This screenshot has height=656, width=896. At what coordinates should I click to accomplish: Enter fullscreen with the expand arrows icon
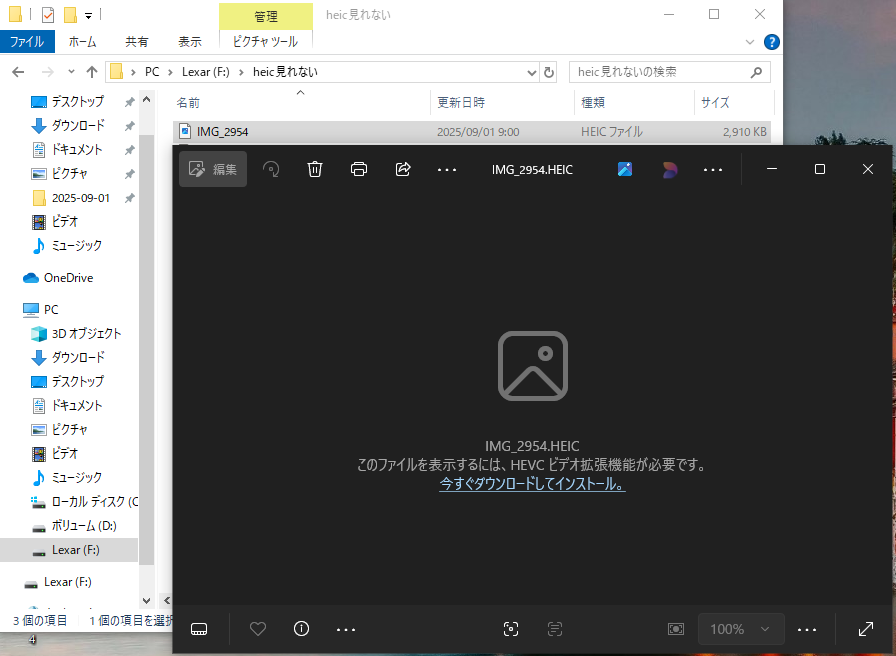(866, 629)
